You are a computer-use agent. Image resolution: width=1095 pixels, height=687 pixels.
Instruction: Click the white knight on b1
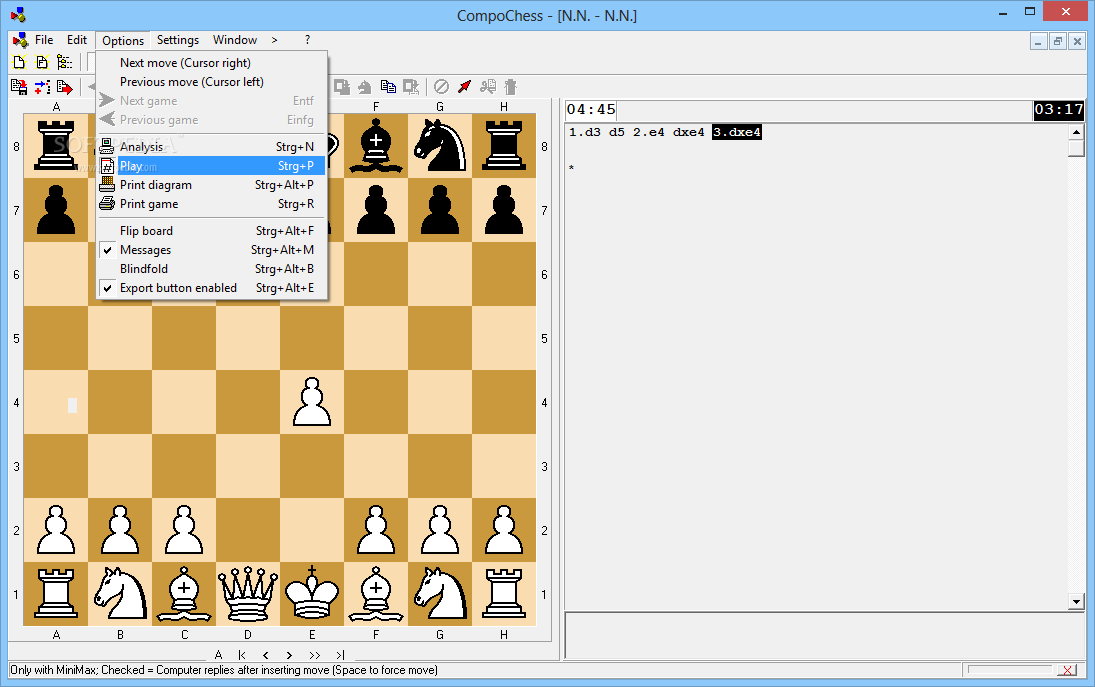pyautogui.click(x=120, y=594)
